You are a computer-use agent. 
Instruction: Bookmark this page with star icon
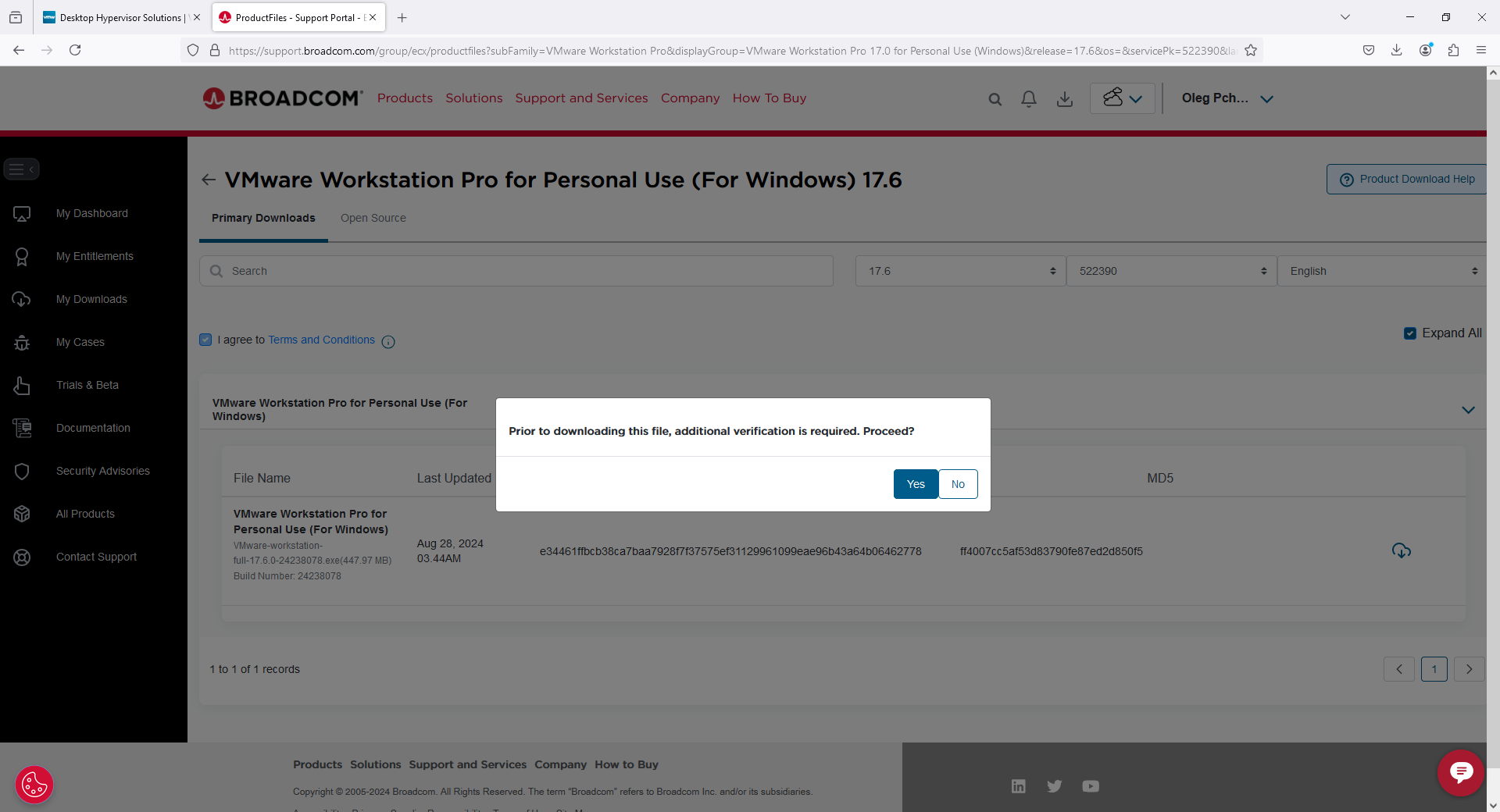coord(1251,51)
